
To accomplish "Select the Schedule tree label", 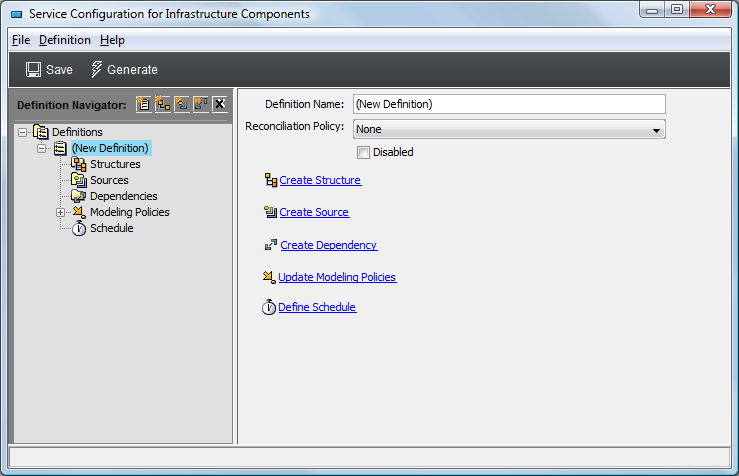I will click(112, 228).
